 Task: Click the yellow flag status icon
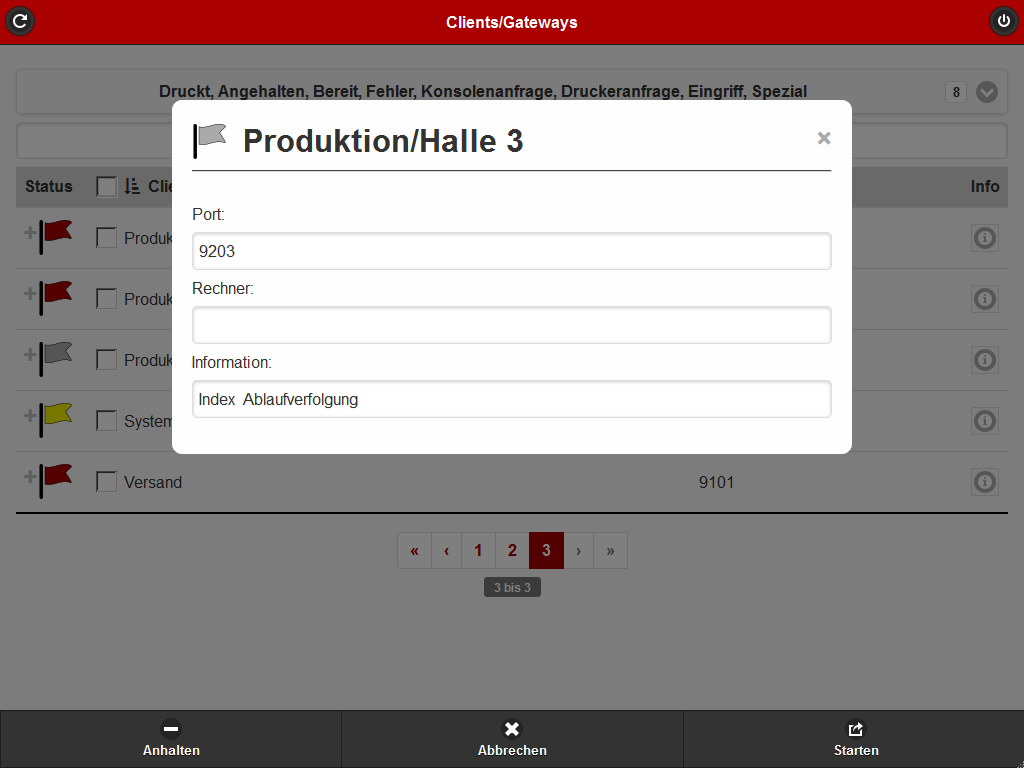[x=57, y=414]
